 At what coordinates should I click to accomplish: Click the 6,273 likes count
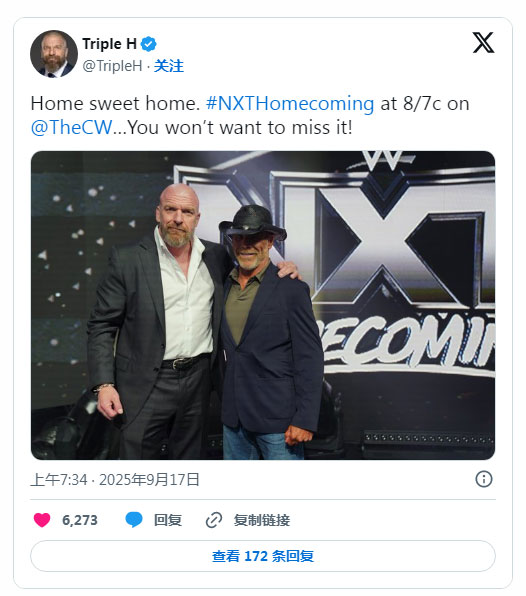tap(80, 520)
